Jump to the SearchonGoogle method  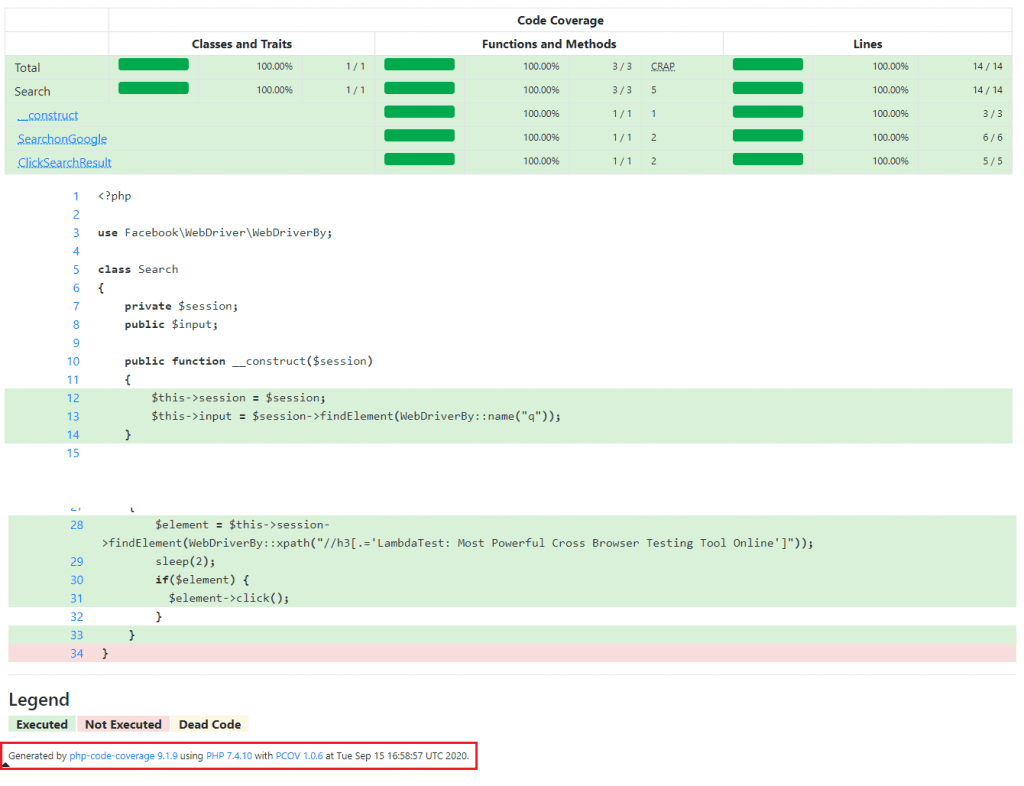tap(62, 139)
